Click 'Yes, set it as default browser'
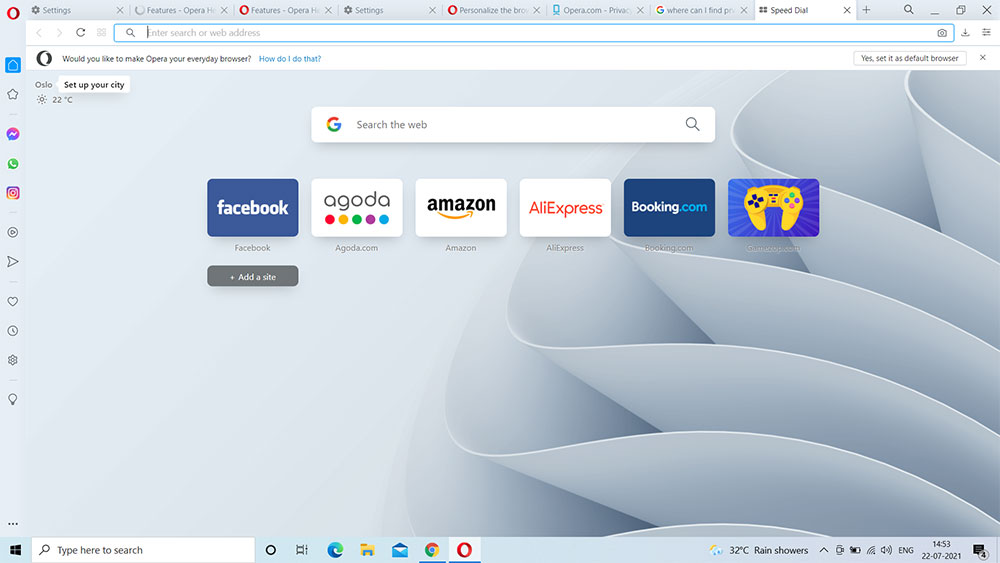 tap(909, 58)
